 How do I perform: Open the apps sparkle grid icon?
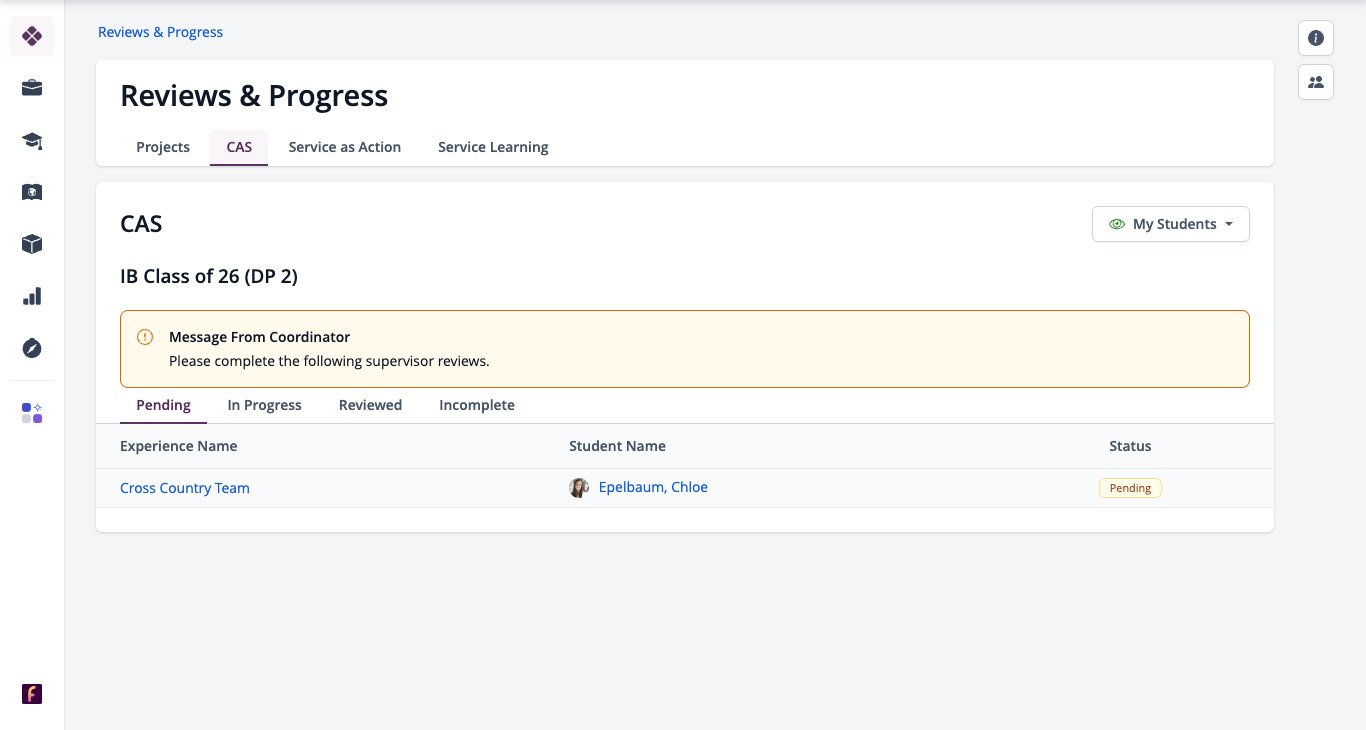32,413
